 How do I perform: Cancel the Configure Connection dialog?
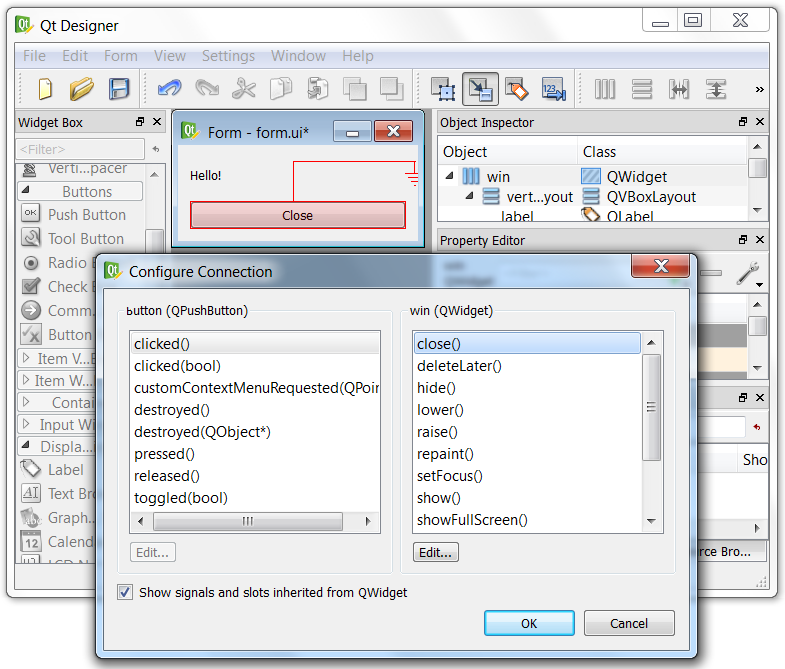(x=629, y=623)
